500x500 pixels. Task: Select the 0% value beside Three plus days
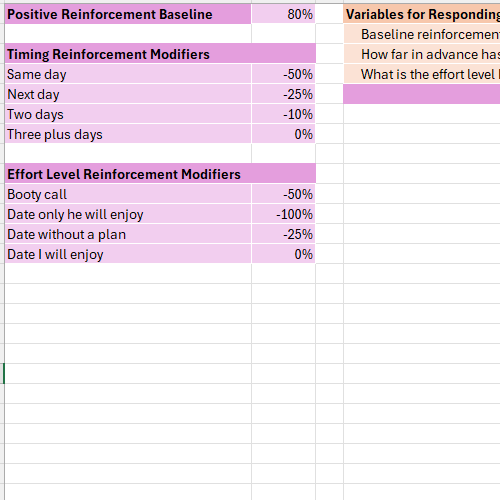(x=283, y=134)
